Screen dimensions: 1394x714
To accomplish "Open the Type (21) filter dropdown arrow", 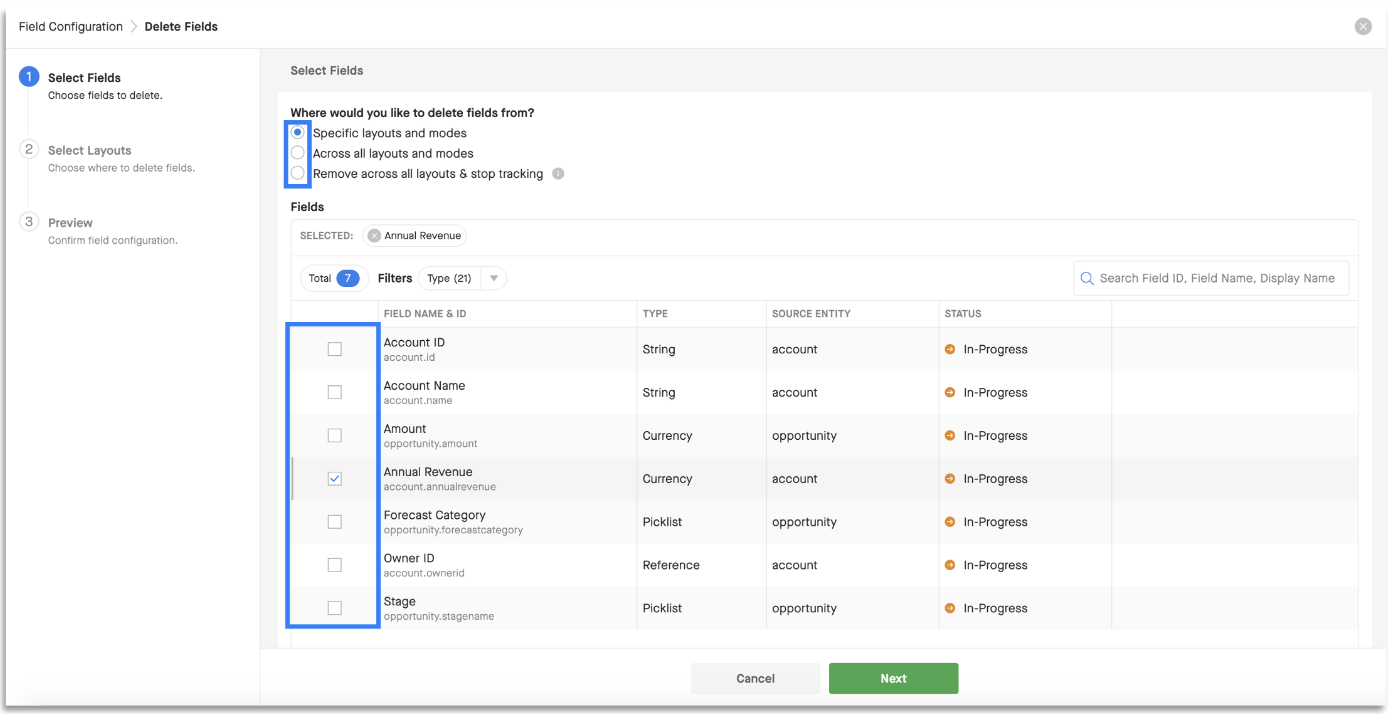I will point(494,278).
